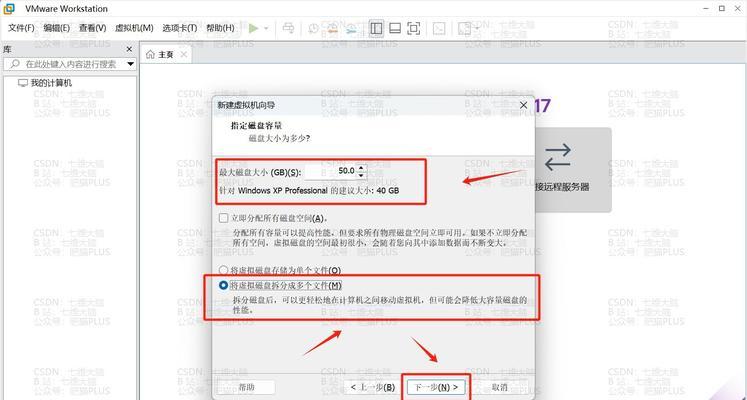Click the 下一步(N) next button
Image resolution: width=747 pixels, height=400 pixels.
coord(436,387)
